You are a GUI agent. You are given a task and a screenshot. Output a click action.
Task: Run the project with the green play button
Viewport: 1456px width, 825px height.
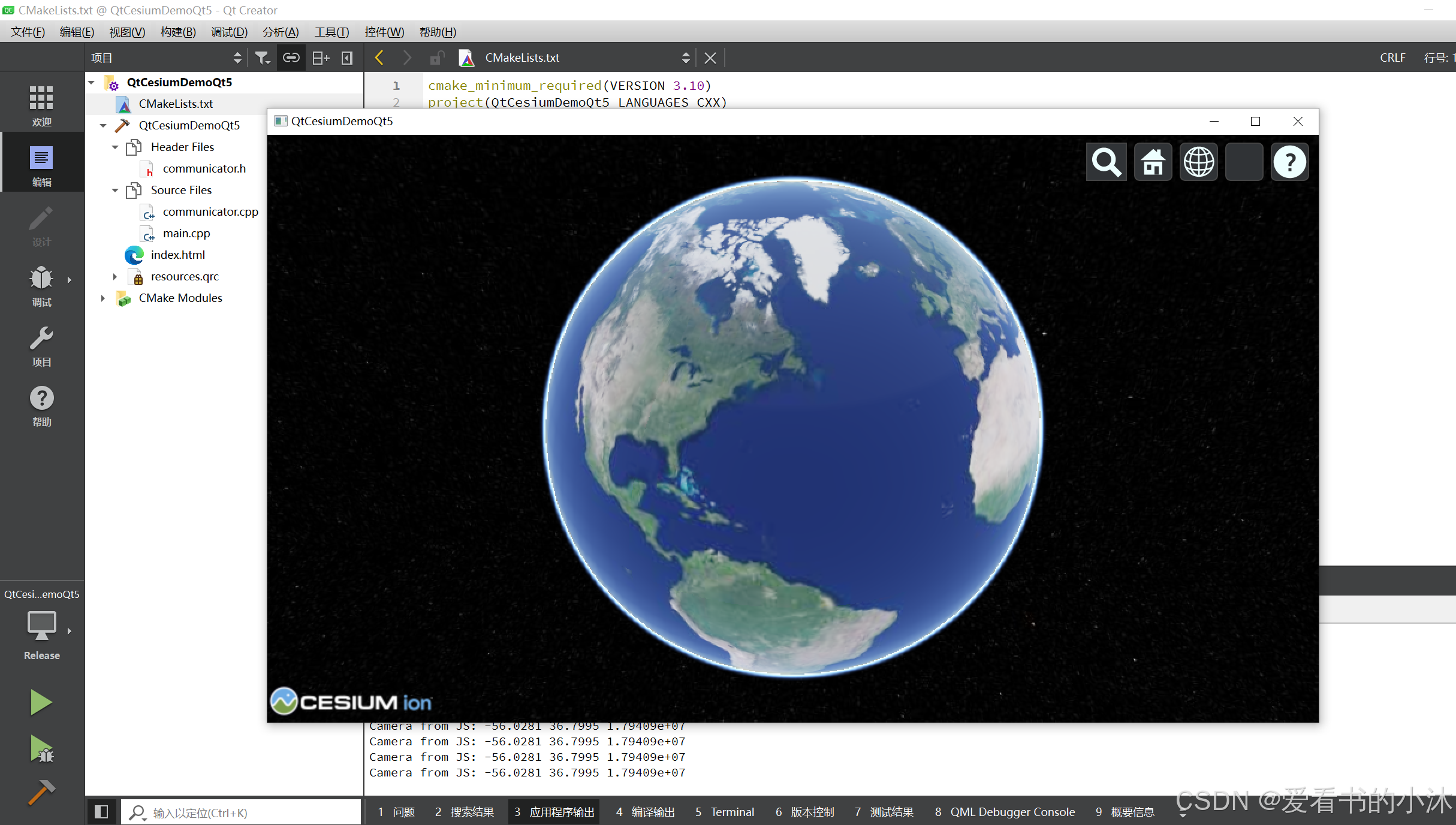pos(41,702)
